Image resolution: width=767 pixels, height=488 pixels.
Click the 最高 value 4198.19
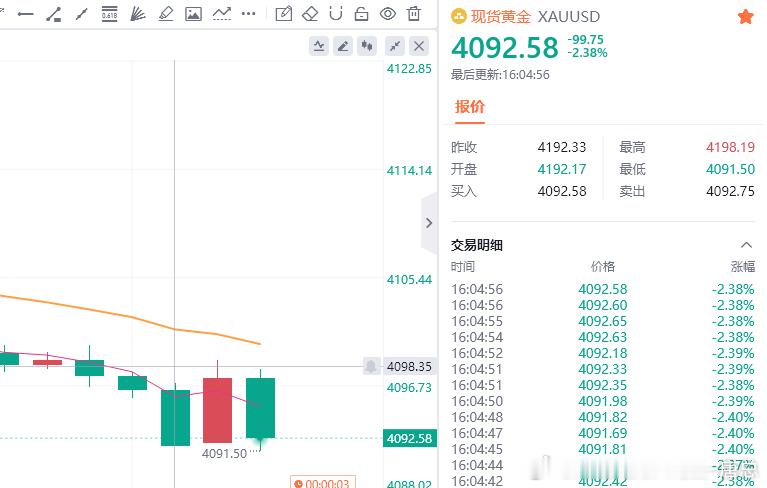click(730, 147)
